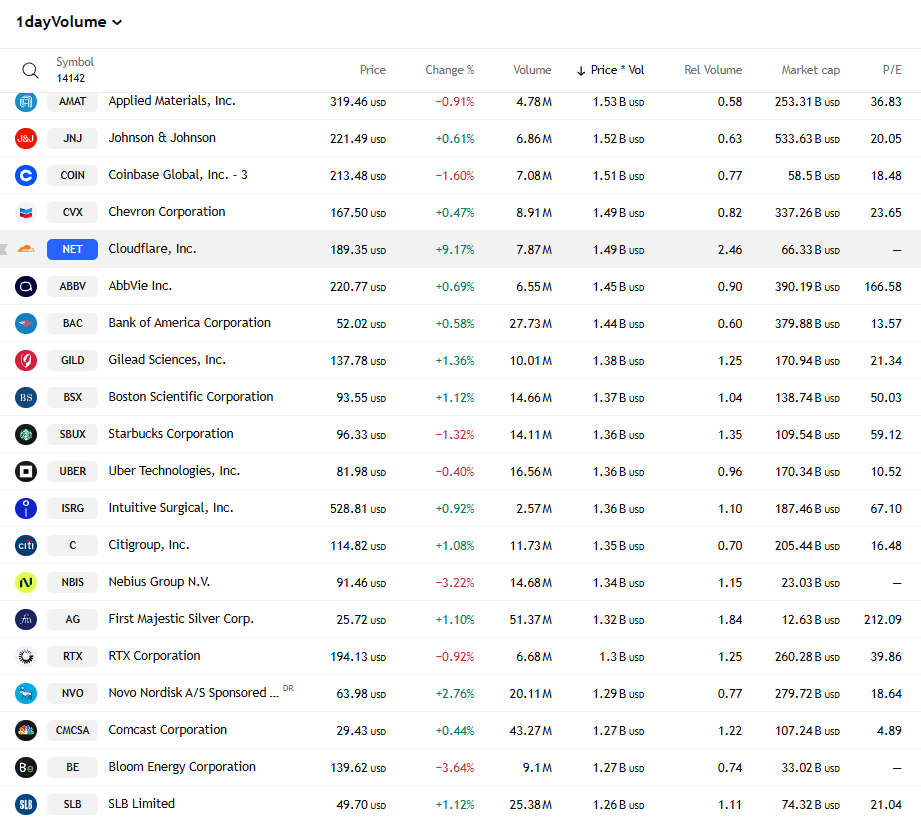Open Cloudflare, Inc. company name link
This screenshot has height=821, width=921.
152,249
